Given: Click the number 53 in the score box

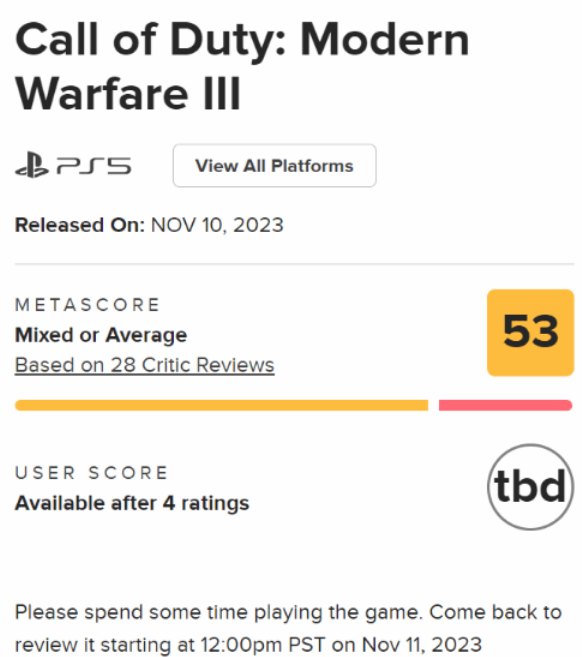Looking at the screenshot, I should click(x=530, y=332).
